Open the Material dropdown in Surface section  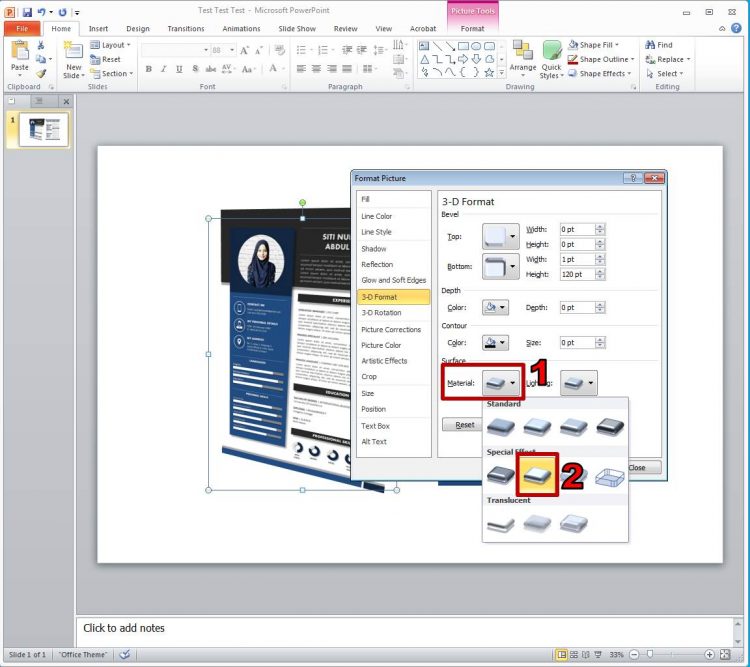point(500,383)
